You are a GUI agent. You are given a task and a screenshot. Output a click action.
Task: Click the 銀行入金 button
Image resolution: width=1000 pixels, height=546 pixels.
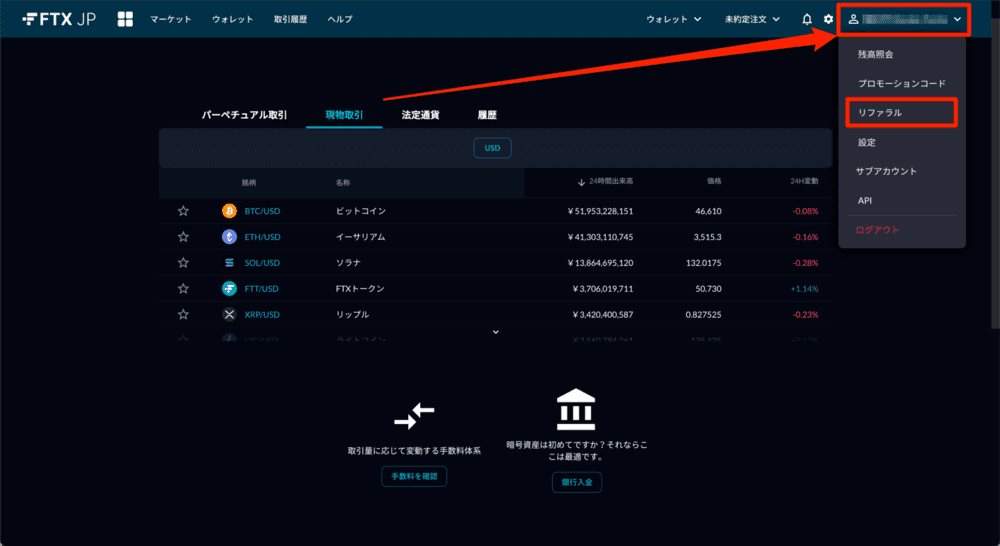[577, 482]
